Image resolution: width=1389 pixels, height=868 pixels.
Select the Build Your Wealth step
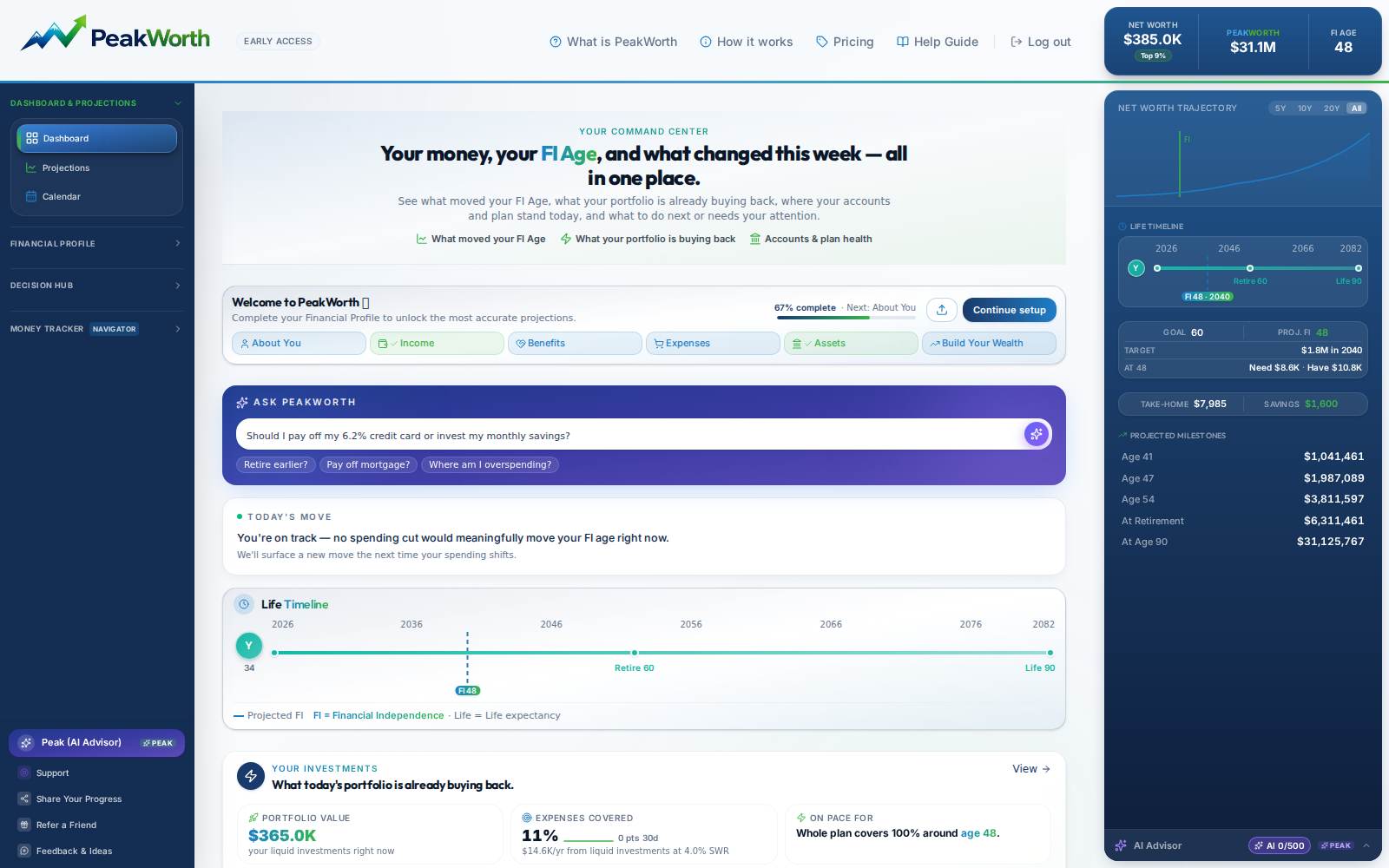coord(989,344)
